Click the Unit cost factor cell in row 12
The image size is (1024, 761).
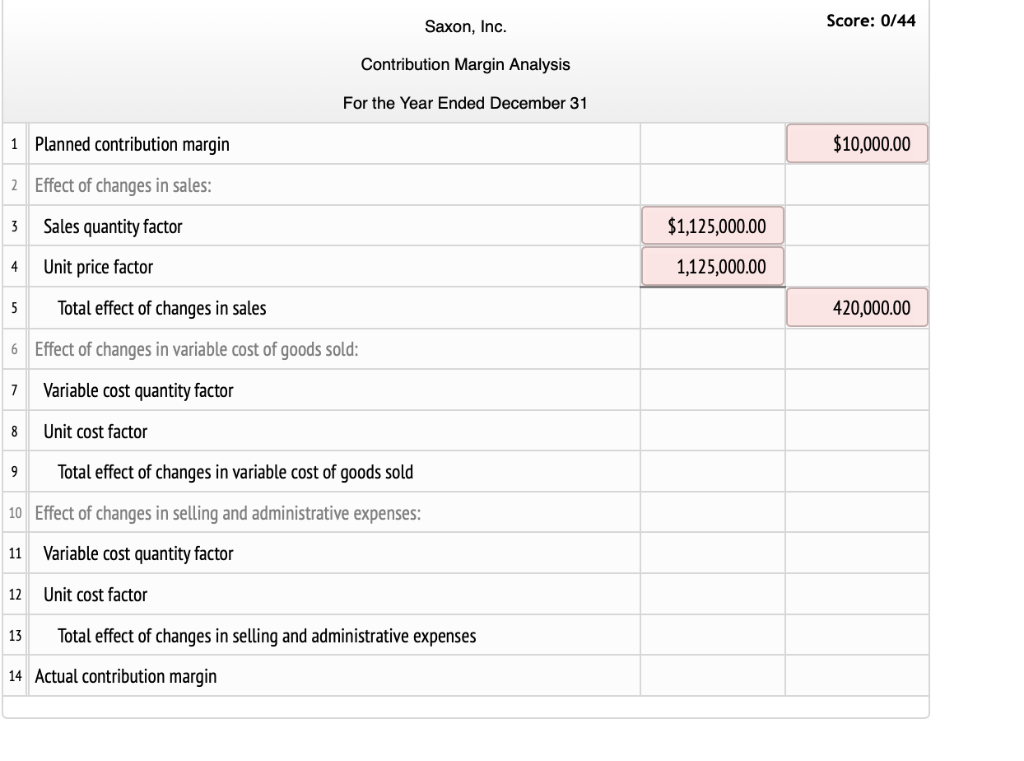coord(711,594)
